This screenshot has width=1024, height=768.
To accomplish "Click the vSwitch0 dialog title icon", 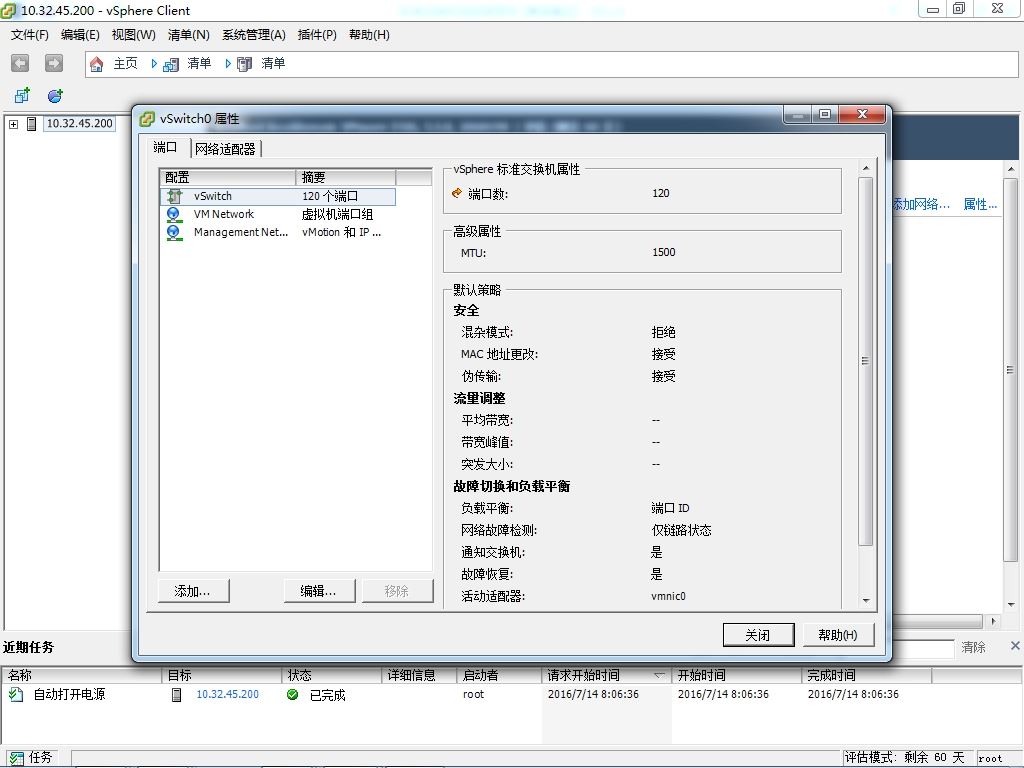I will [x=148, y=119].
